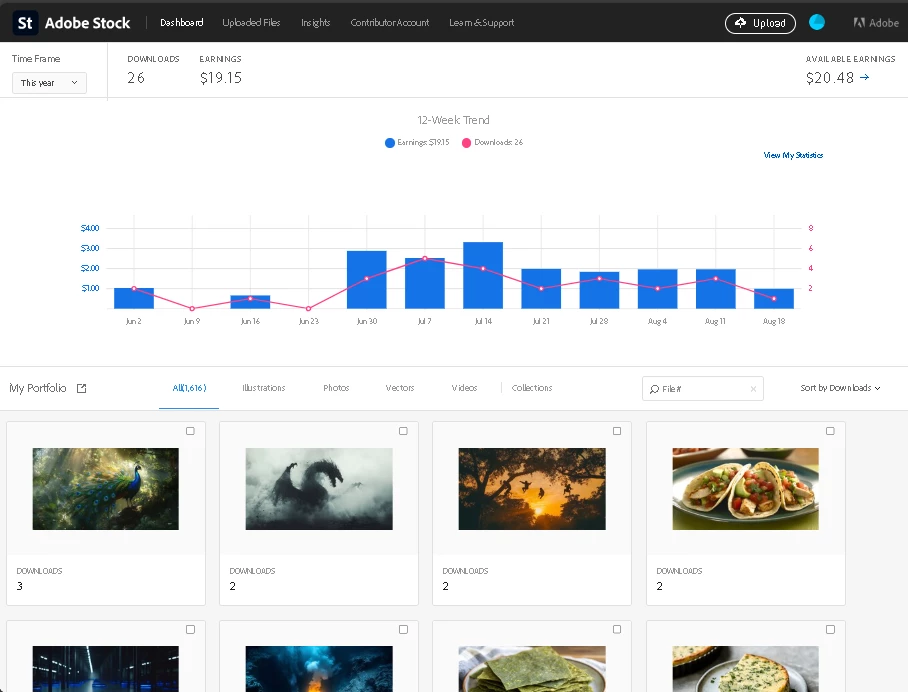
Task: Click the pink Downloads legend dot
Action: 466,142
